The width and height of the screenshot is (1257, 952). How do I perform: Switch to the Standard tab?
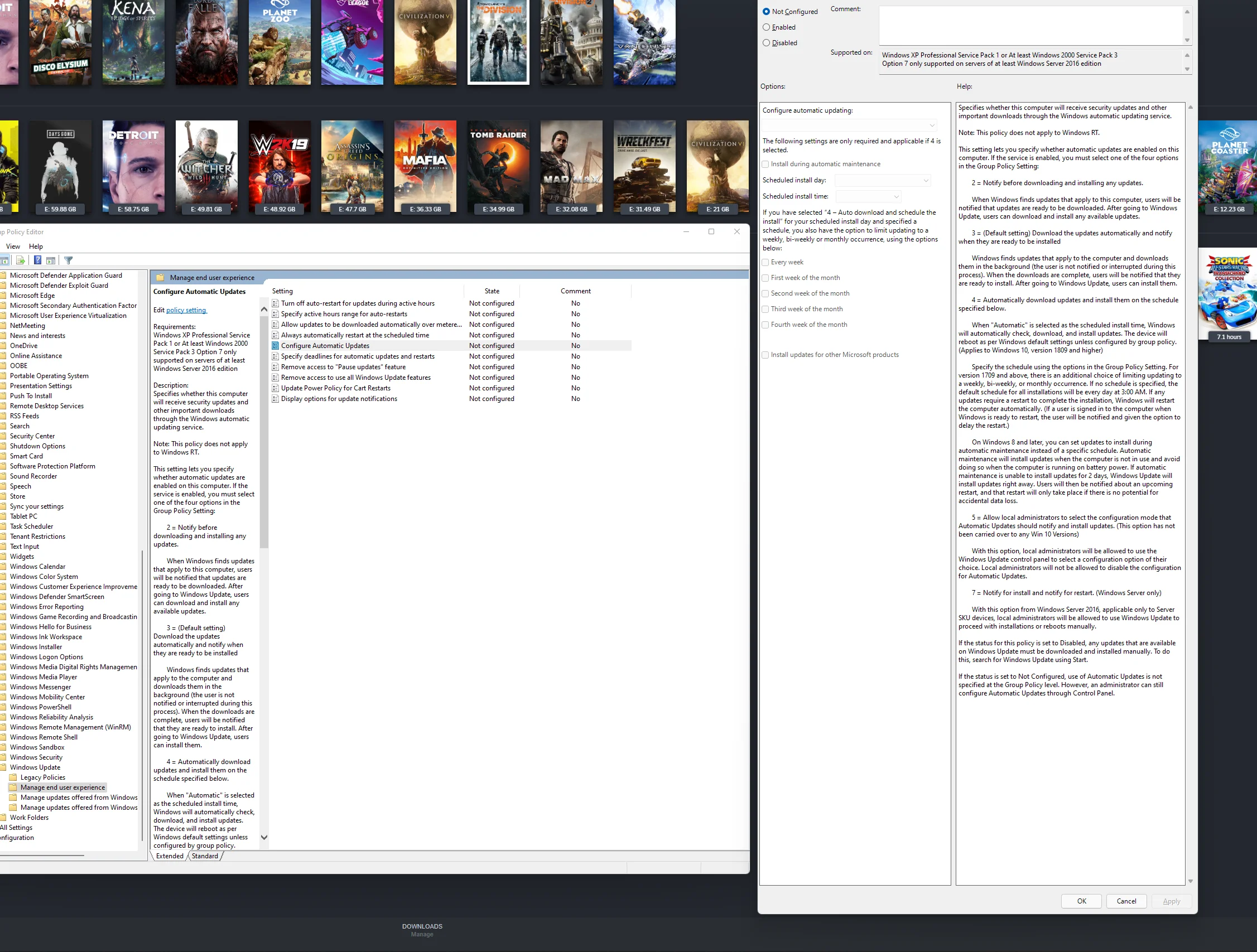(x=205, y=856)
